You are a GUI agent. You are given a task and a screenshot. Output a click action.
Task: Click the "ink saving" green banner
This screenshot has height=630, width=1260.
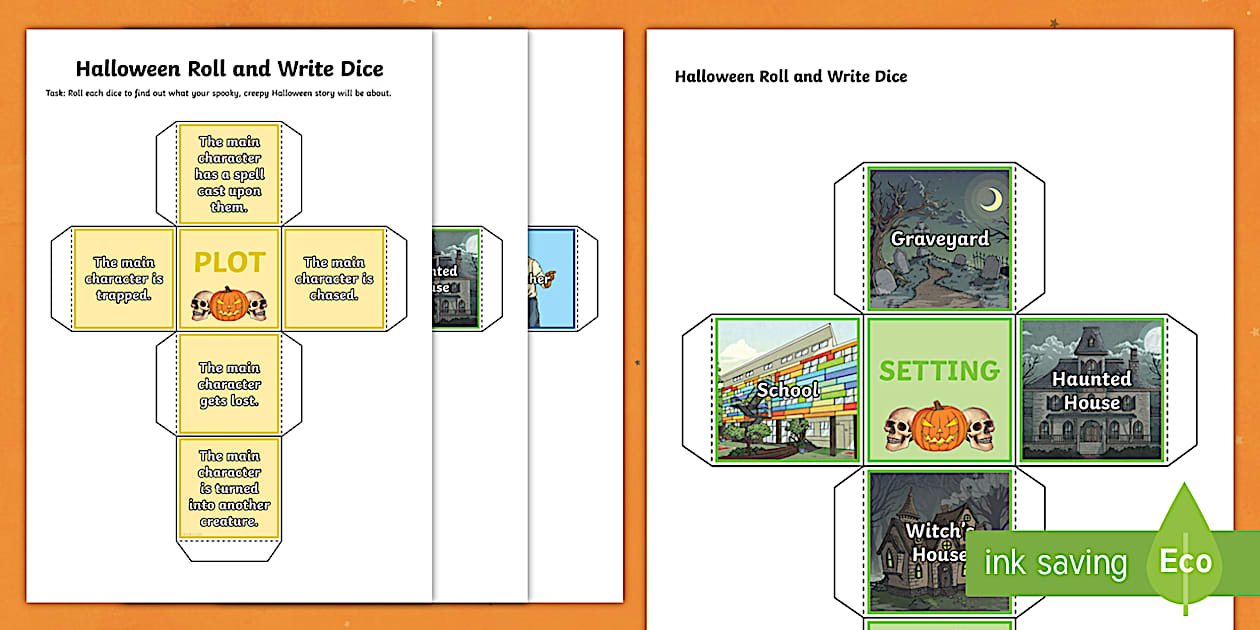pos(1055,563)
